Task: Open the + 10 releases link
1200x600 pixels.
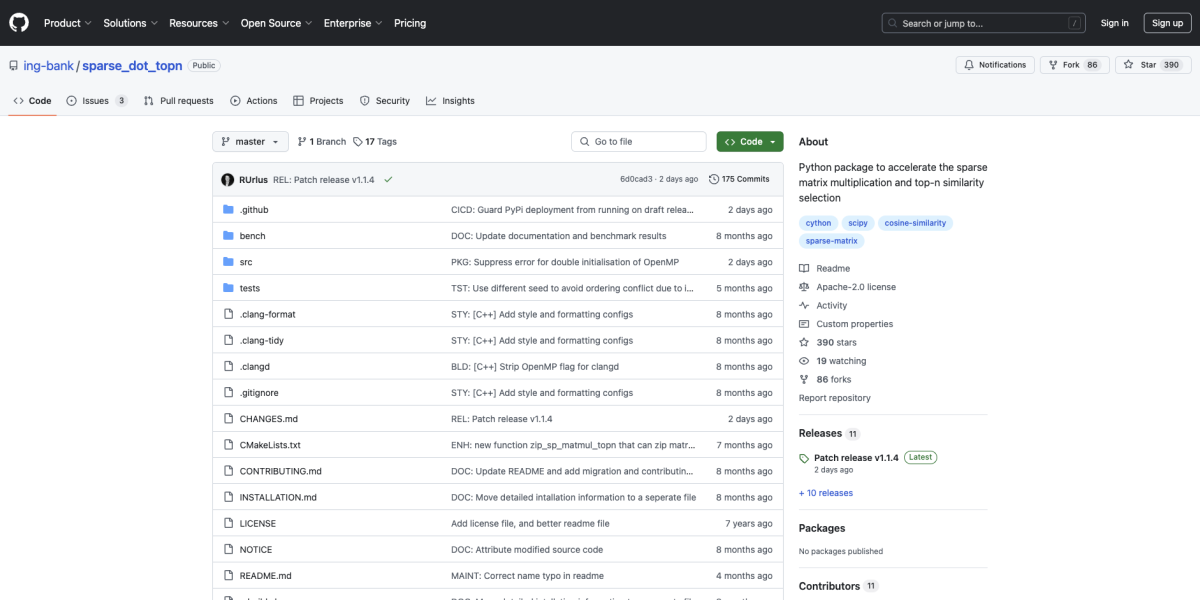Action: click(x=826, y=493)
